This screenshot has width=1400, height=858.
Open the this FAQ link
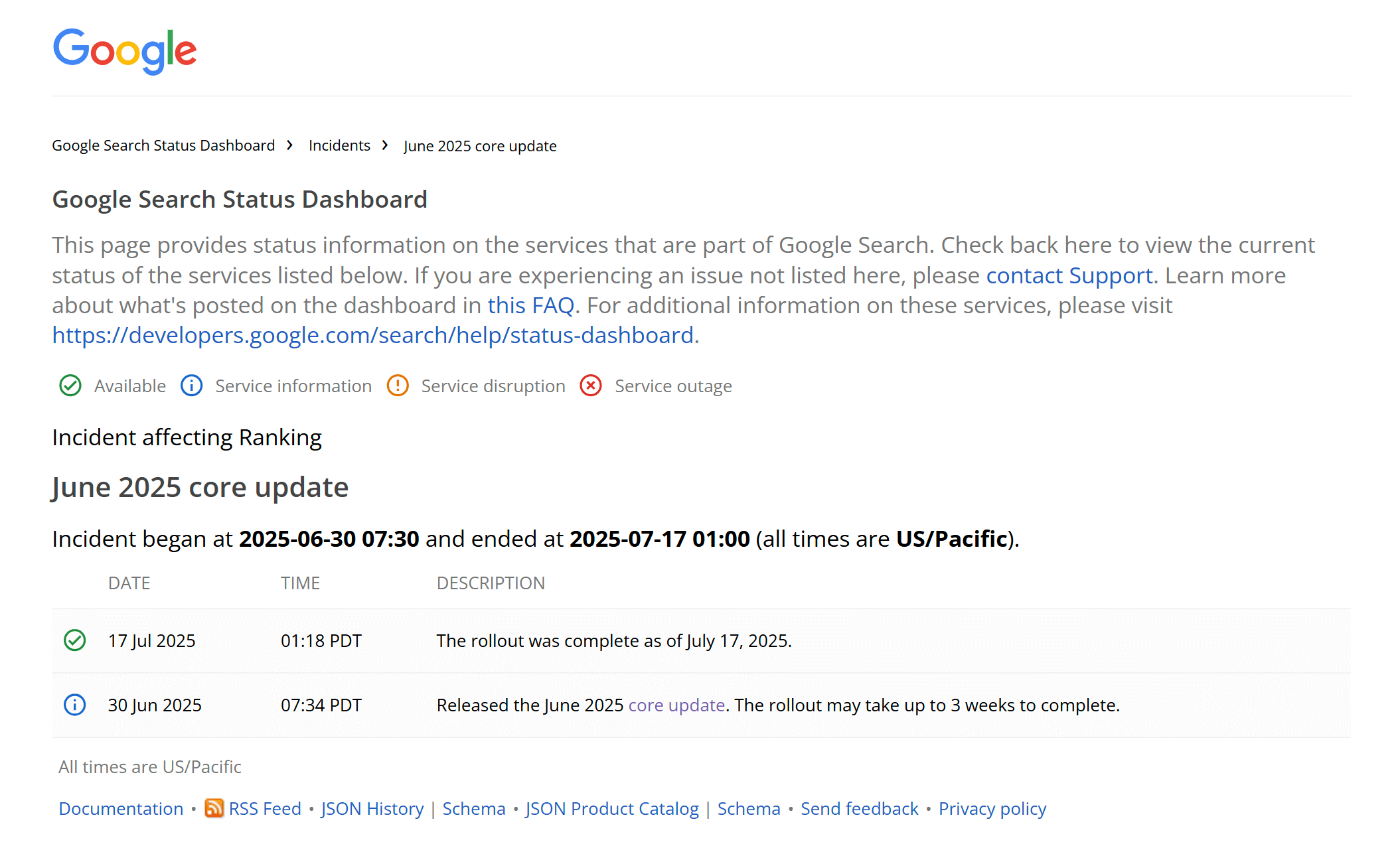click(530, 305)
